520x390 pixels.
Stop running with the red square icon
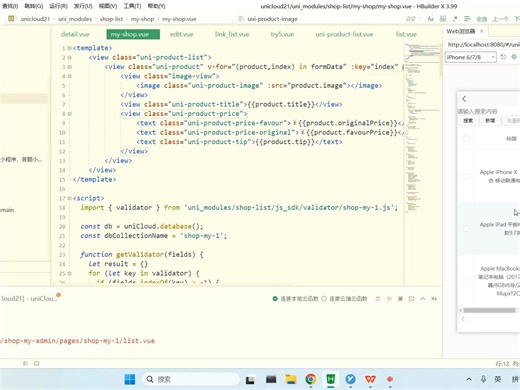tap(400, 299)
